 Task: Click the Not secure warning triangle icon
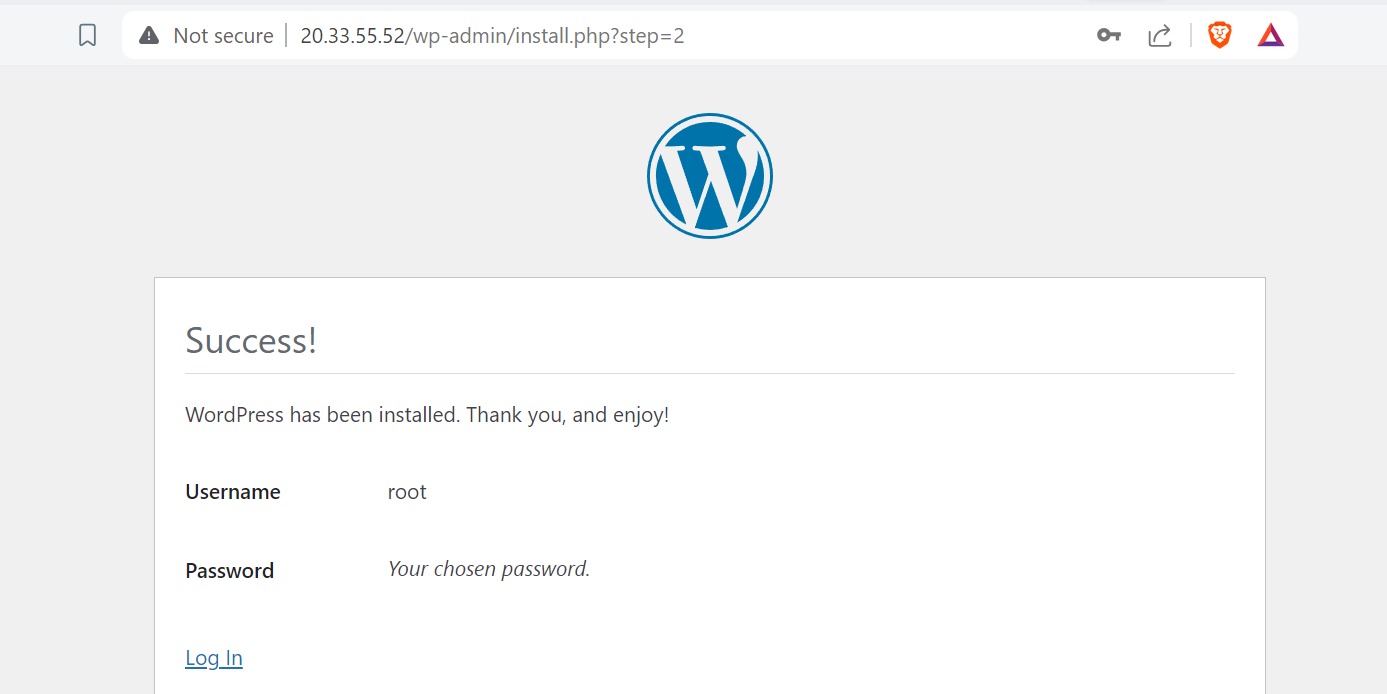[x=149, y=36]
